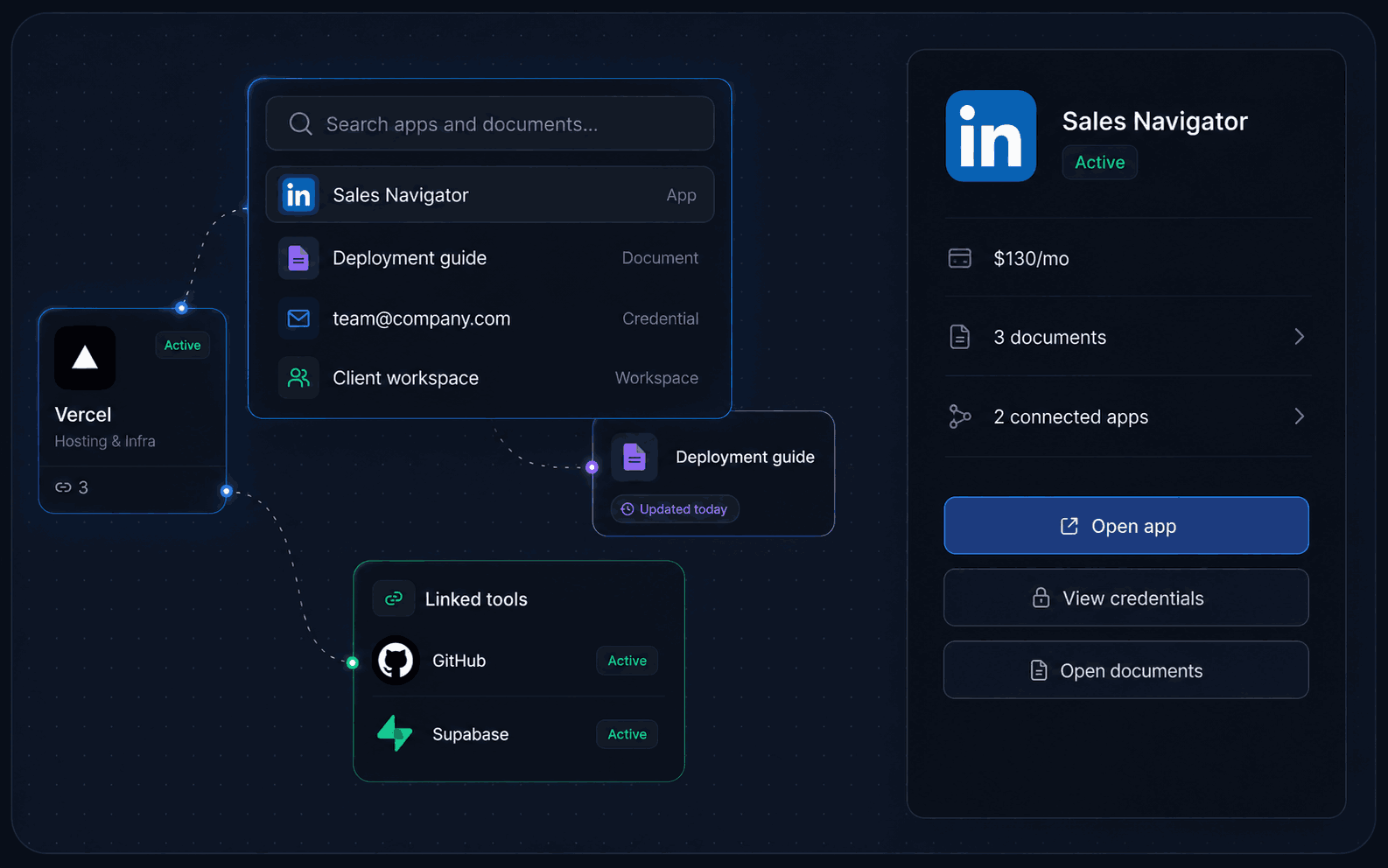Screen dimensions: 1388x868
Task: Click the purple document icon in search results
Action: click(298, 258)
